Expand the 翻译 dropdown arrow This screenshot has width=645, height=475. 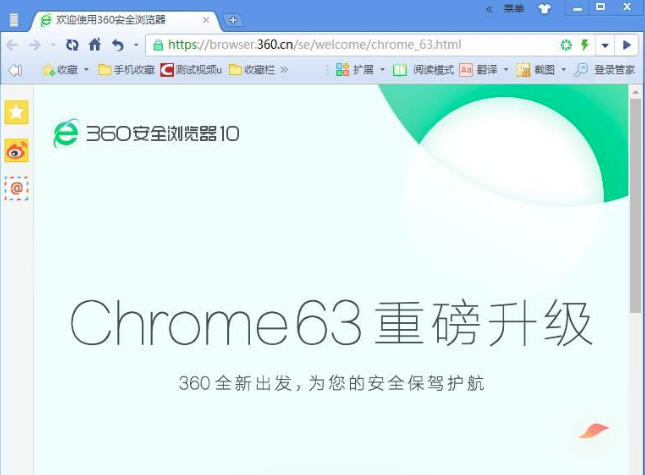[x=506, y=70]
